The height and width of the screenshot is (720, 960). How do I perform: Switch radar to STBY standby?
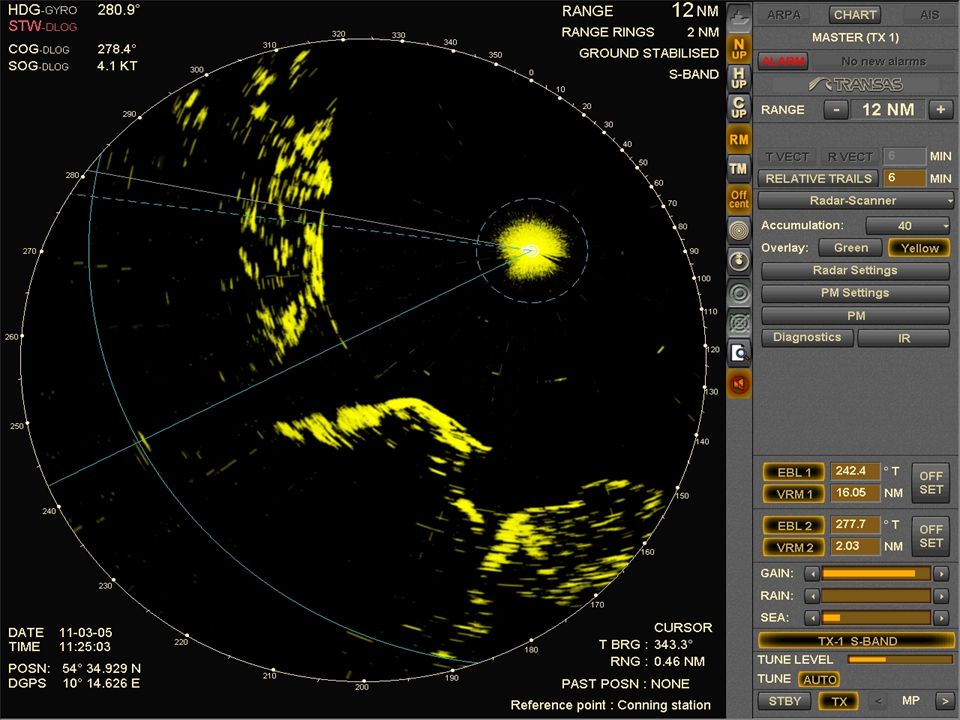784,701
